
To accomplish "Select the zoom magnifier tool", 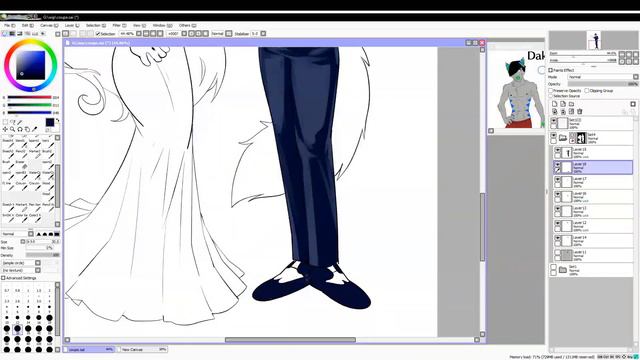I will (13, 129).
